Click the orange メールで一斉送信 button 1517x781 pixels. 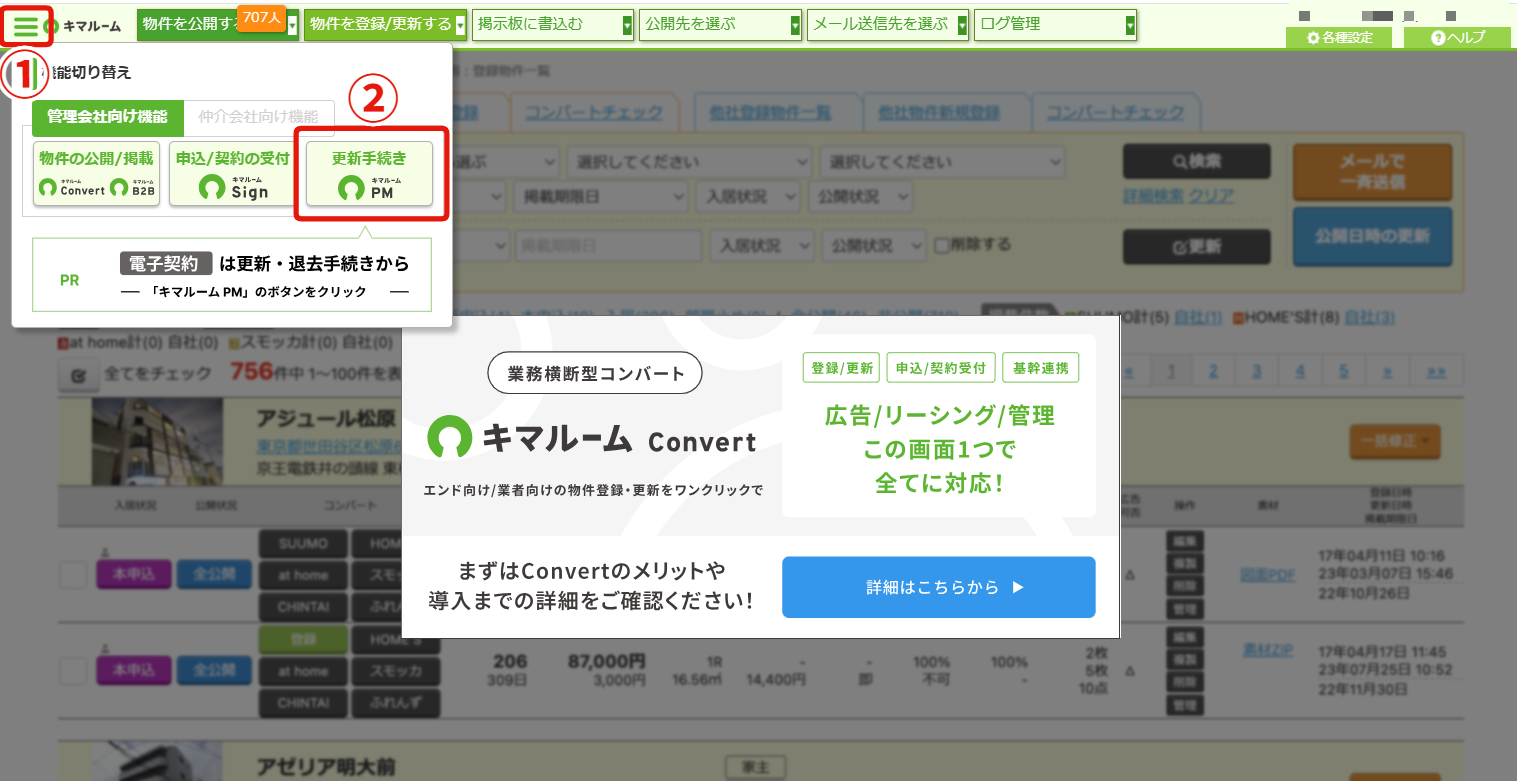click(1371, 171)
